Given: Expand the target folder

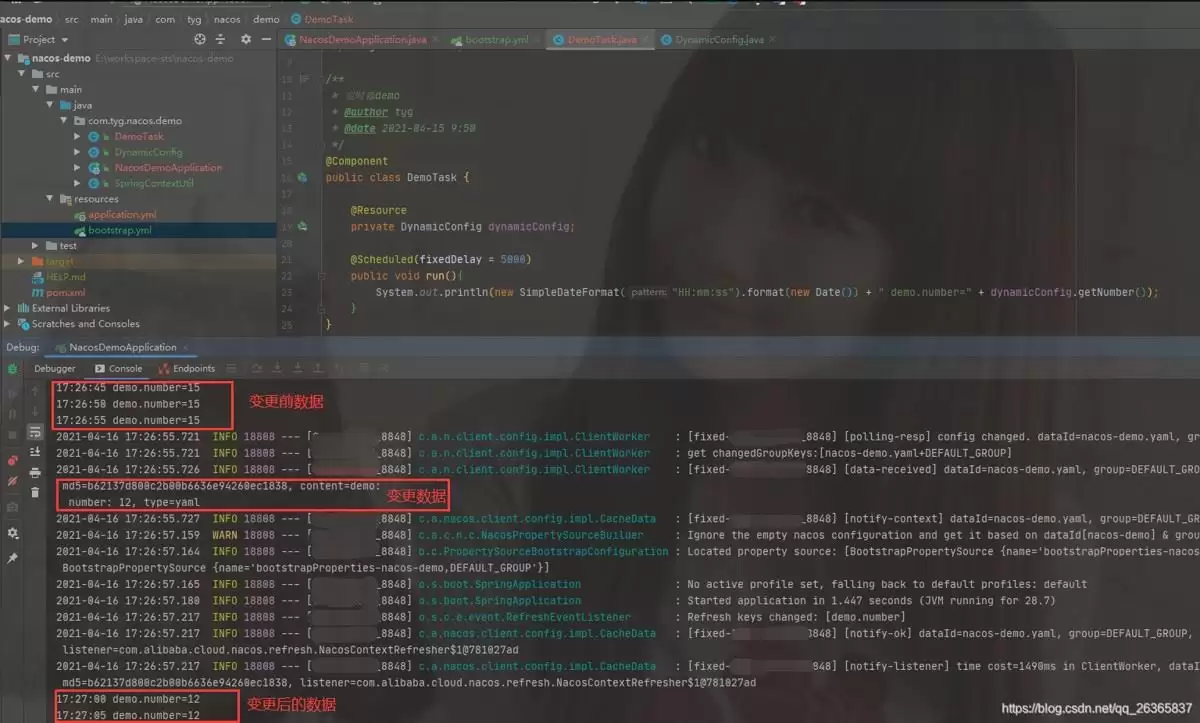Looking at the screenshot, I should click(22, 261).
